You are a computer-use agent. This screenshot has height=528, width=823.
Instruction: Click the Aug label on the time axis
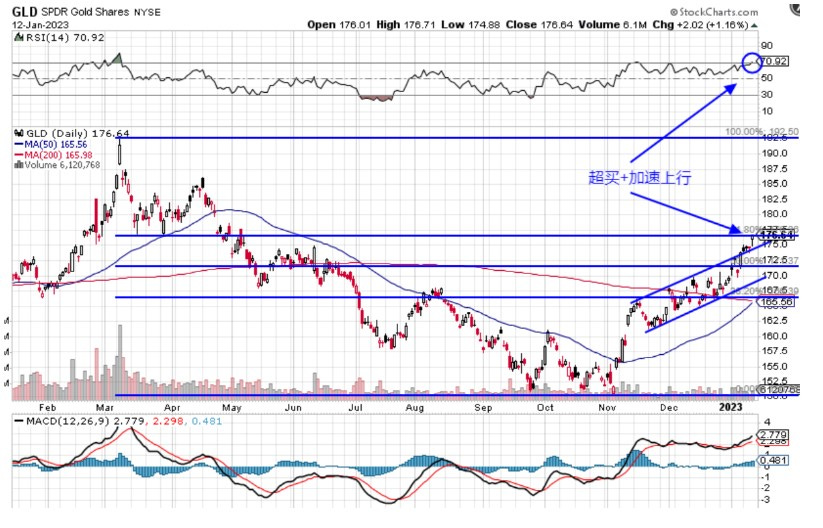pyautogui.click(x=415, y=408)
